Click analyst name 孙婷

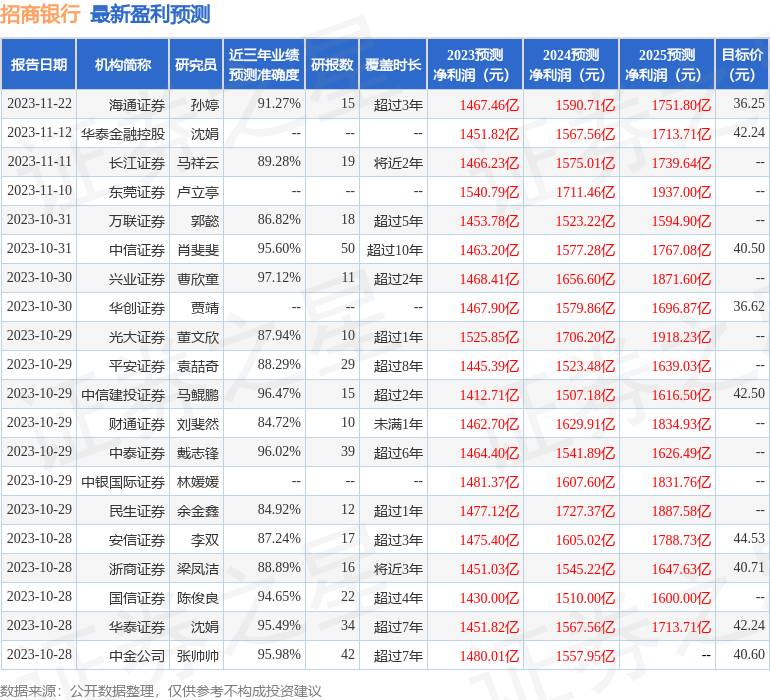pyautogui.click(x=205, y=105)
